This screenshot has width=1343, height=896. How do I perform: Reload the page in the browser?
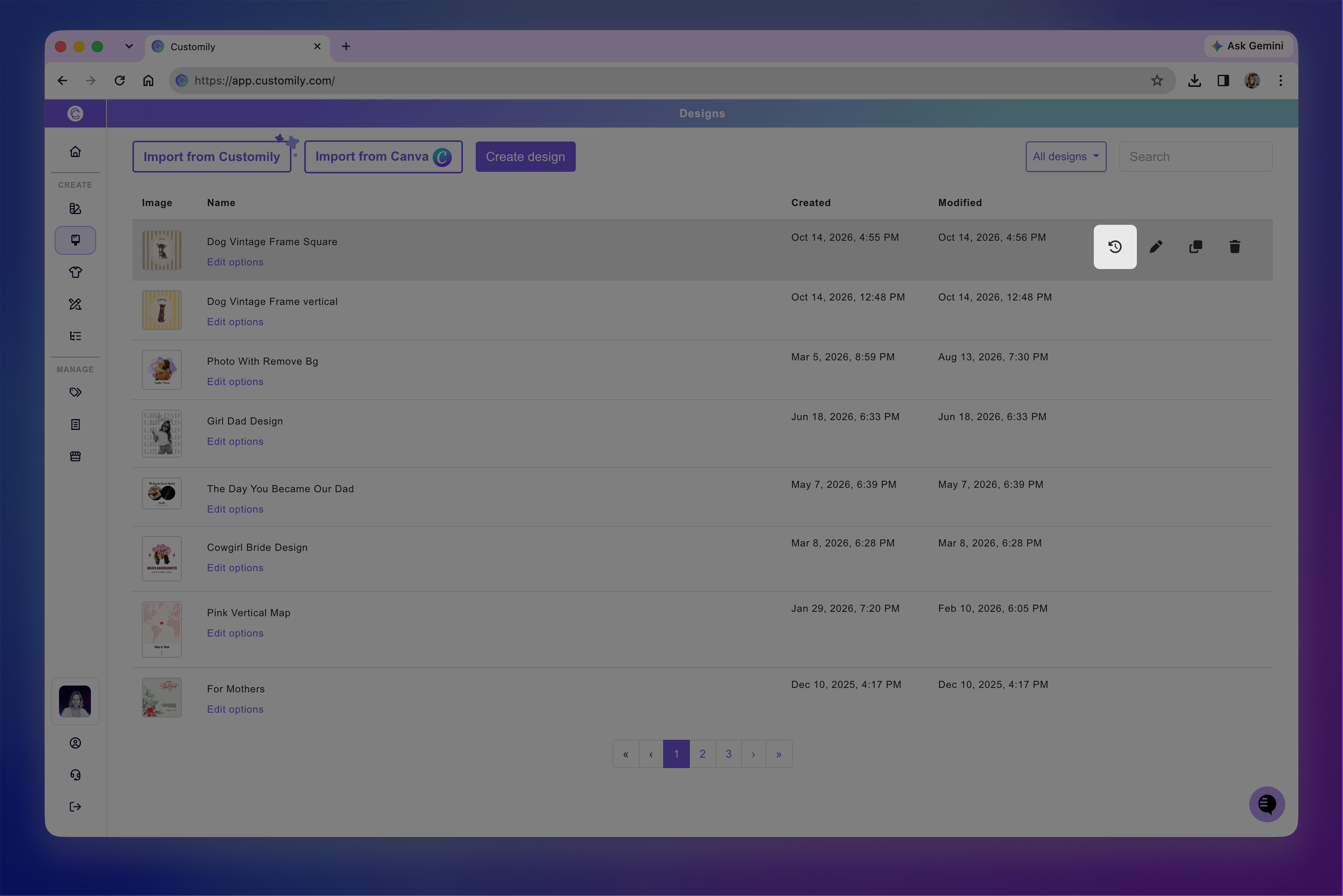120,81
